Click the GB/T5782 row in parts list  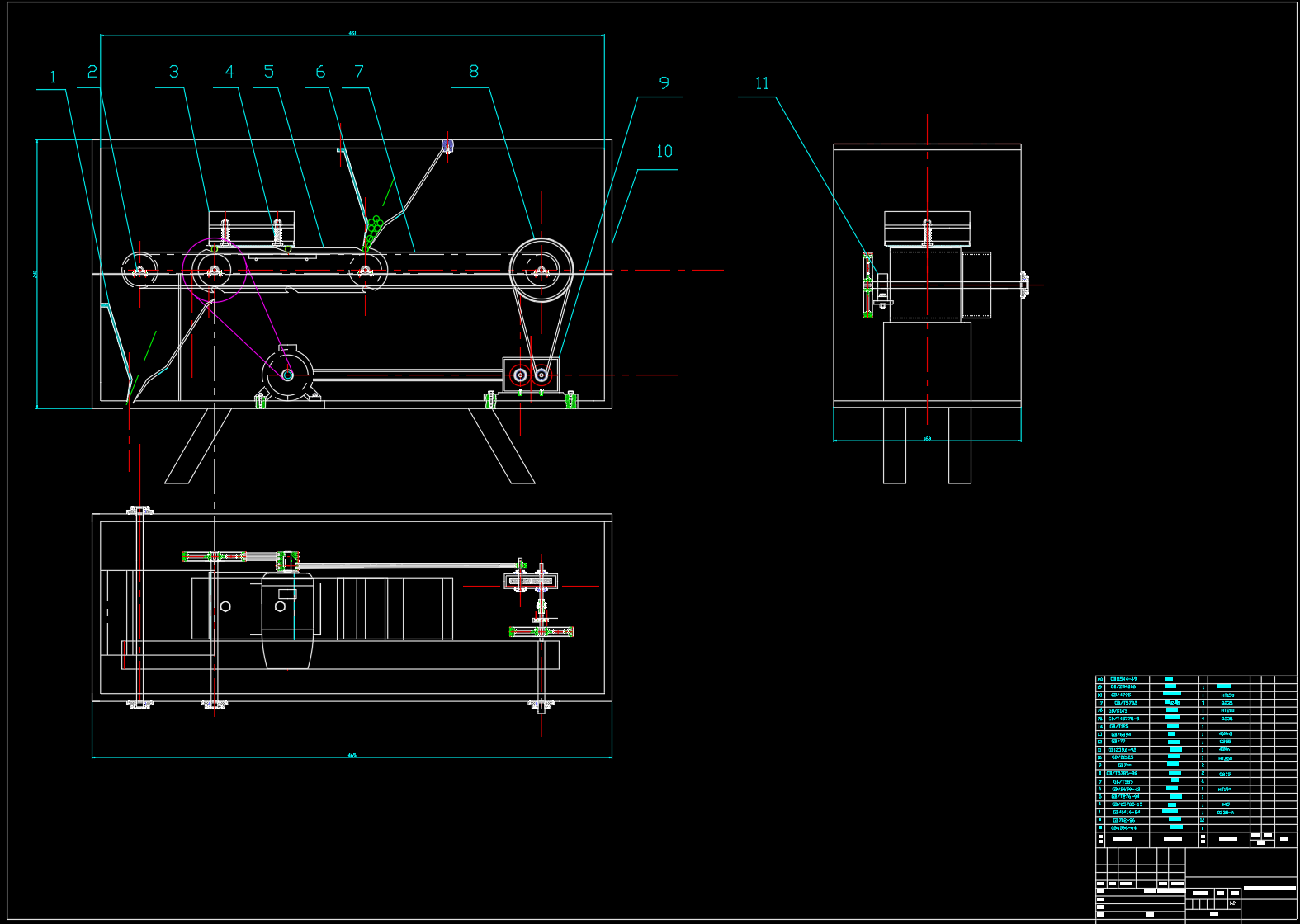[x=1125, y=703]
